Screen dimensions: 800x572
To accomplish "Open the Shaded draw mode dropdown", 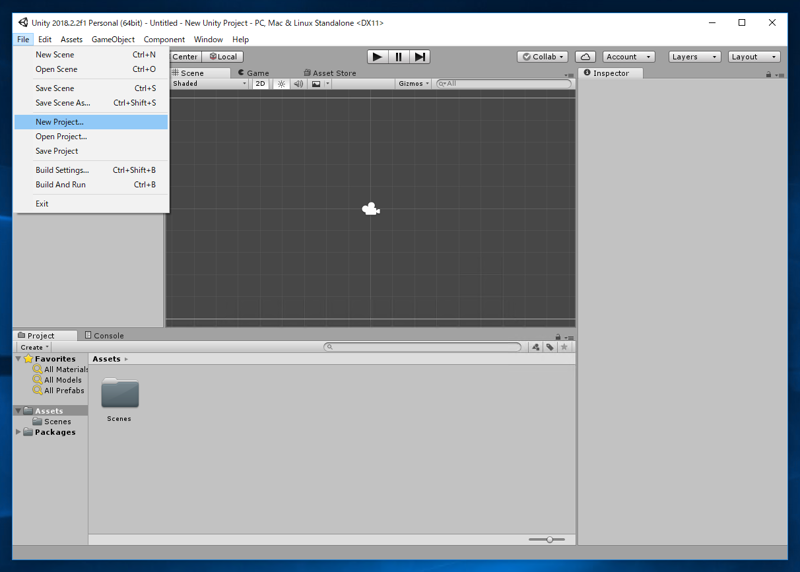I will click(210, 84).
